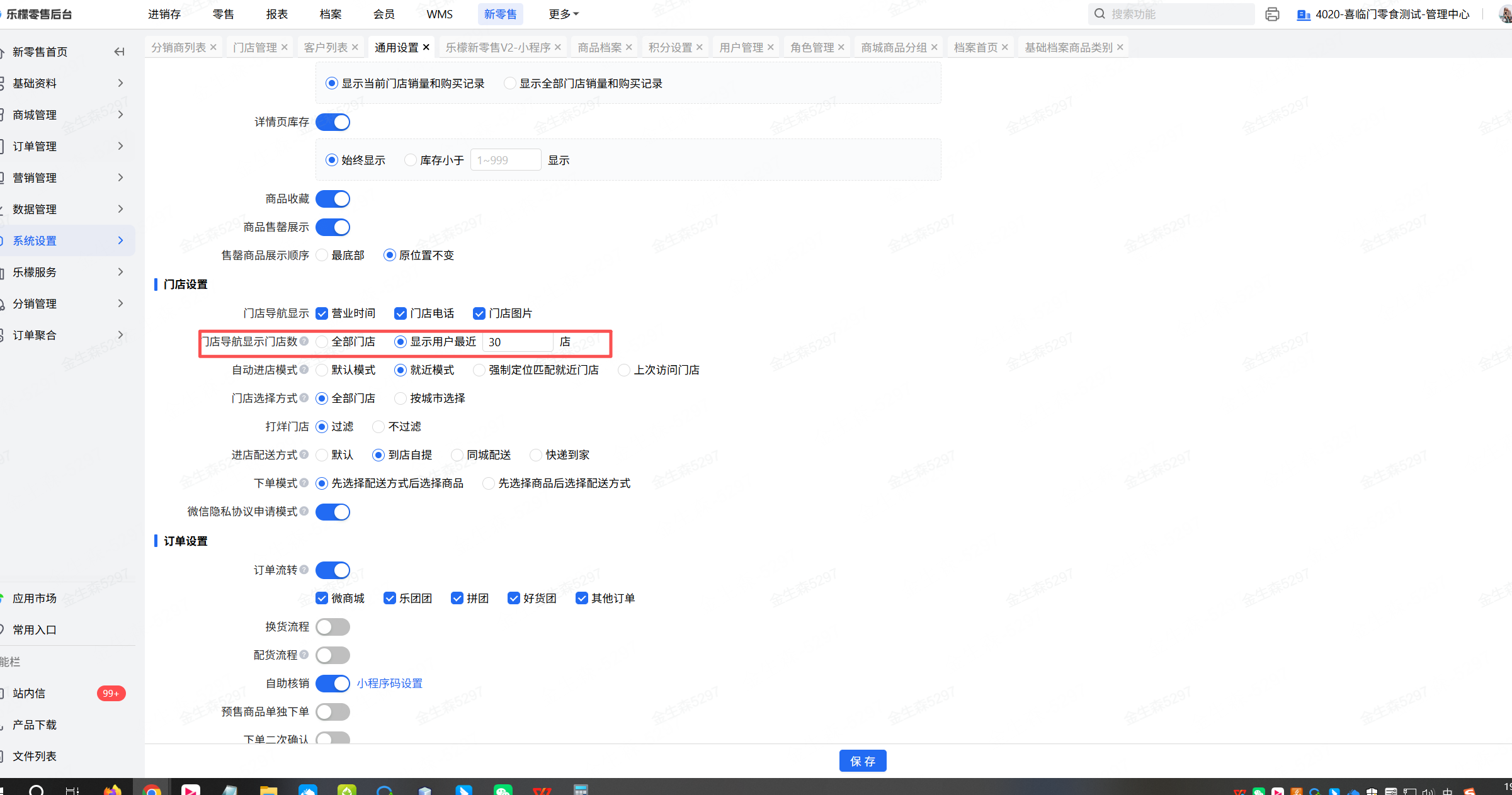Click the help icon beside 自动进店模式
This screenshot has height=795, width=1512.
click(x=304, y=369)
